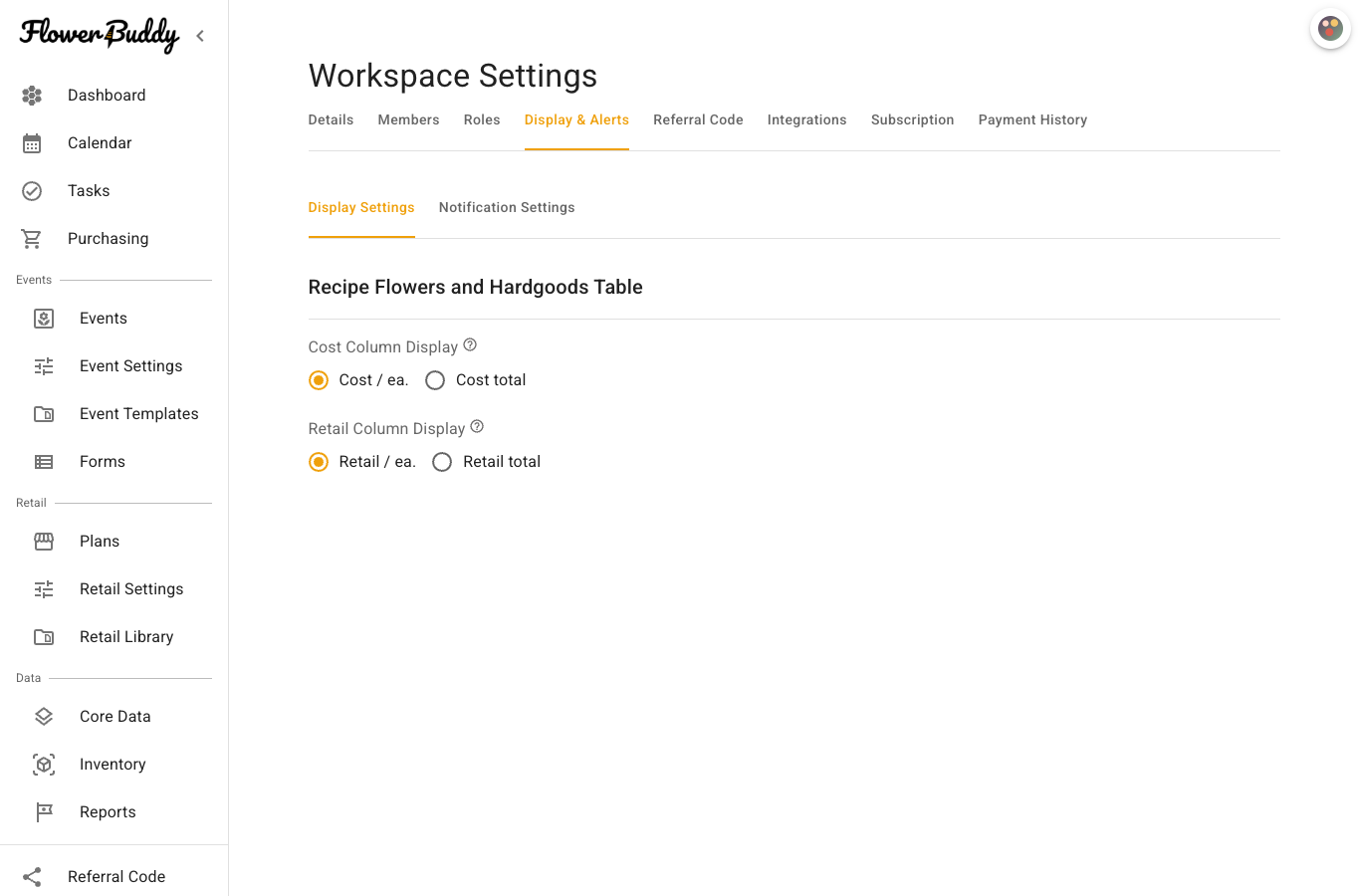
Task: Click the Purchasing cart icon
Action: 32,239
